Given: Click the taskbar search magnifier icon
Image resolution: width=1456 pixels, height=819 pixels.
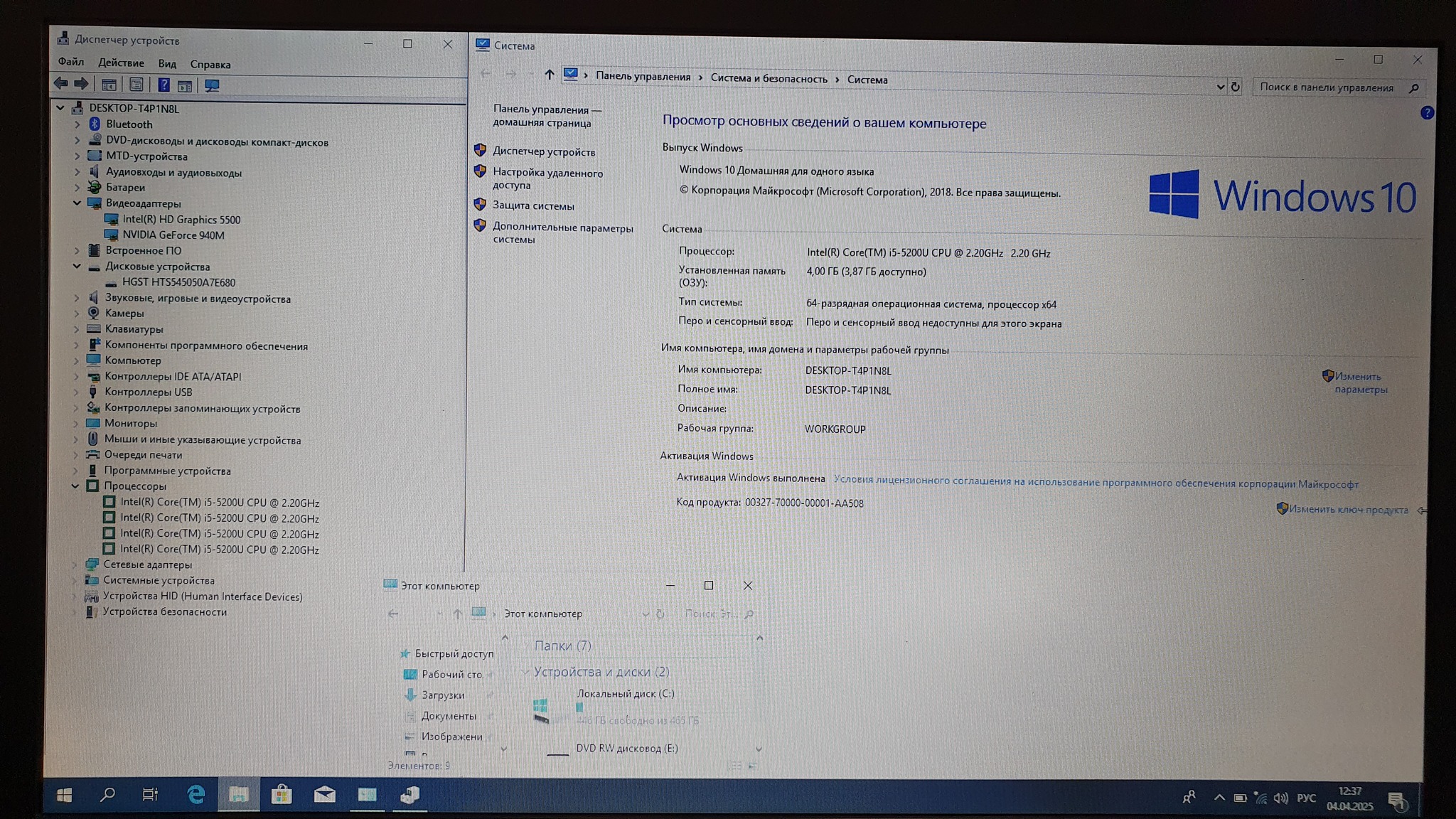Looking at the screenshot, I should [x=107, y=794].
